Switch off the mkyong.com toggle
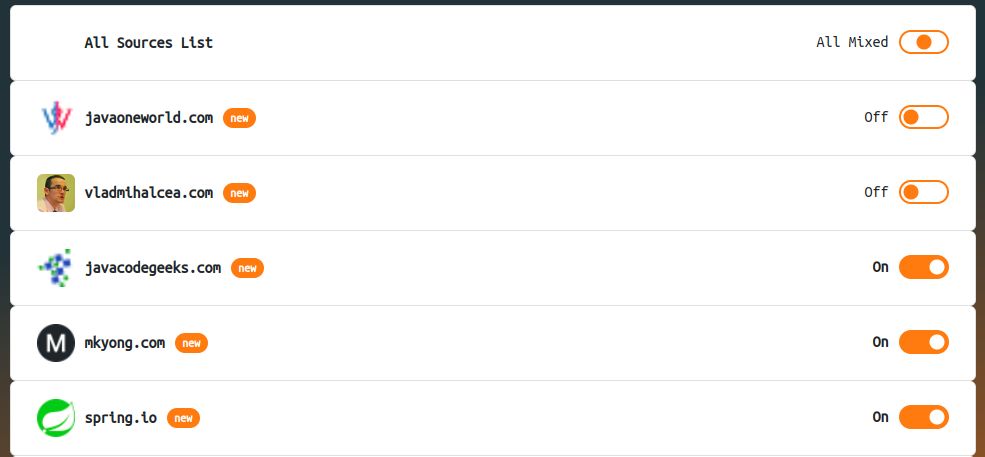Image resolution: width=985 pixels, height=457 pixels. 923,342
